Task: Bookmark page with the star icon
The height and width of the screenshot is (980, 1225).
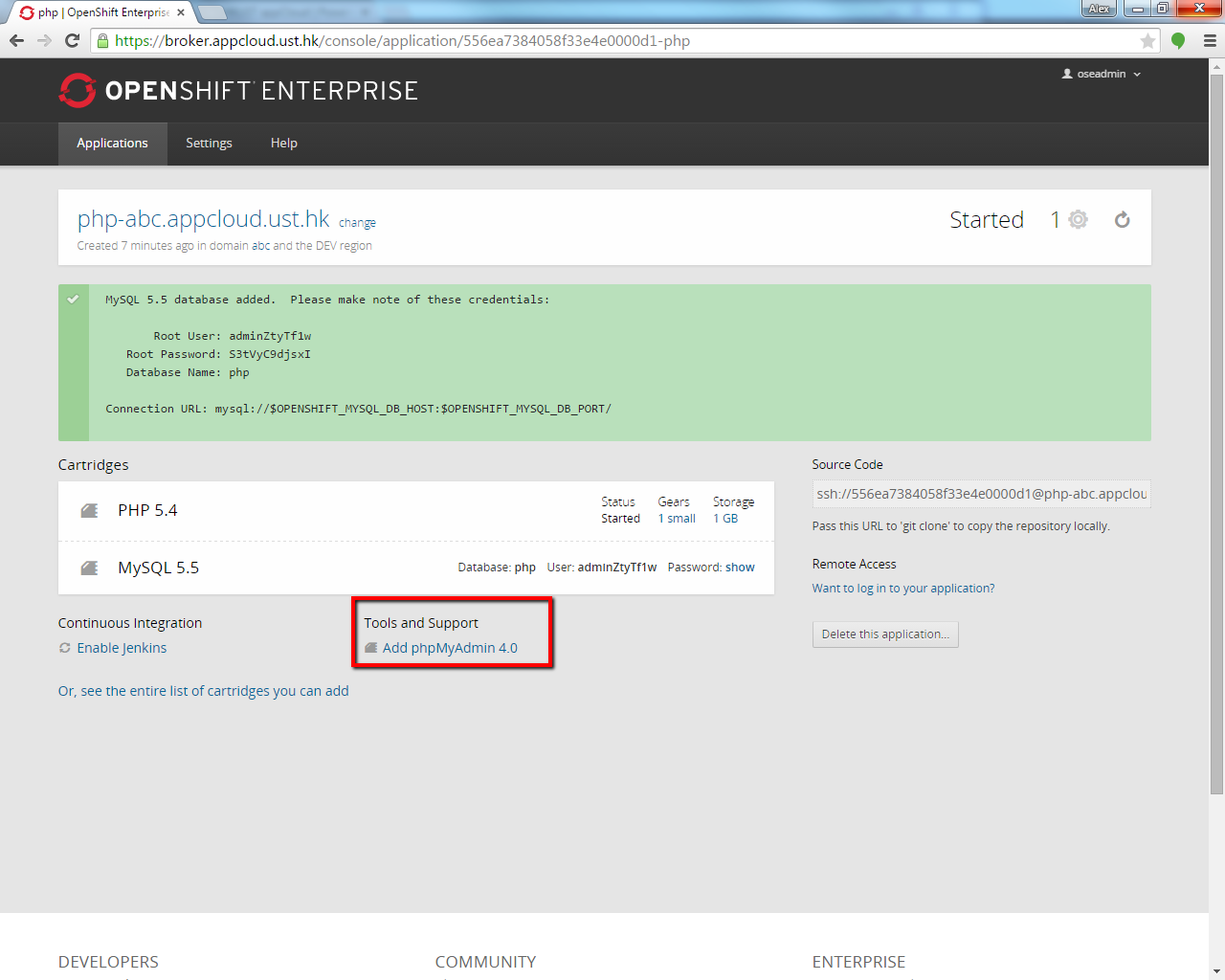Action: point(1147,41)
